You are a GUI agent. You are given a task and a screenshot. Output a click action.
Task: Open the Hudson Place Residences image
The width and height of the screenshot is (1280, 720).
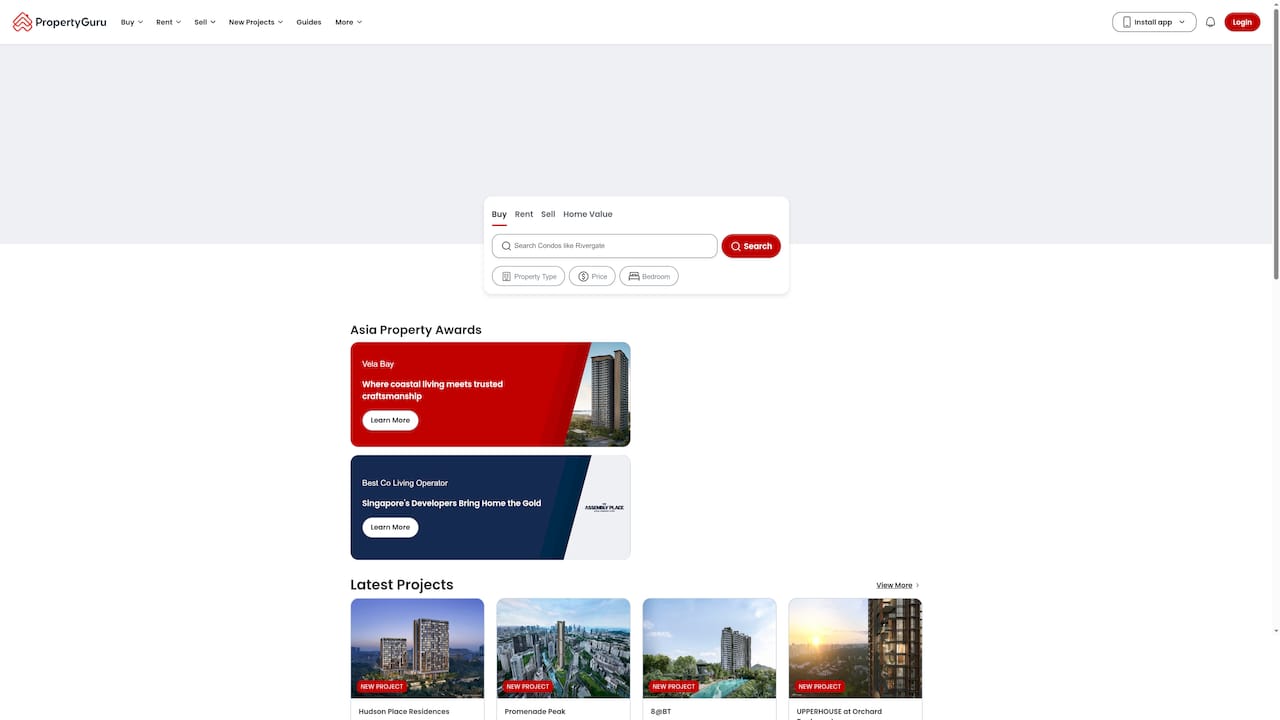point(417,648)
